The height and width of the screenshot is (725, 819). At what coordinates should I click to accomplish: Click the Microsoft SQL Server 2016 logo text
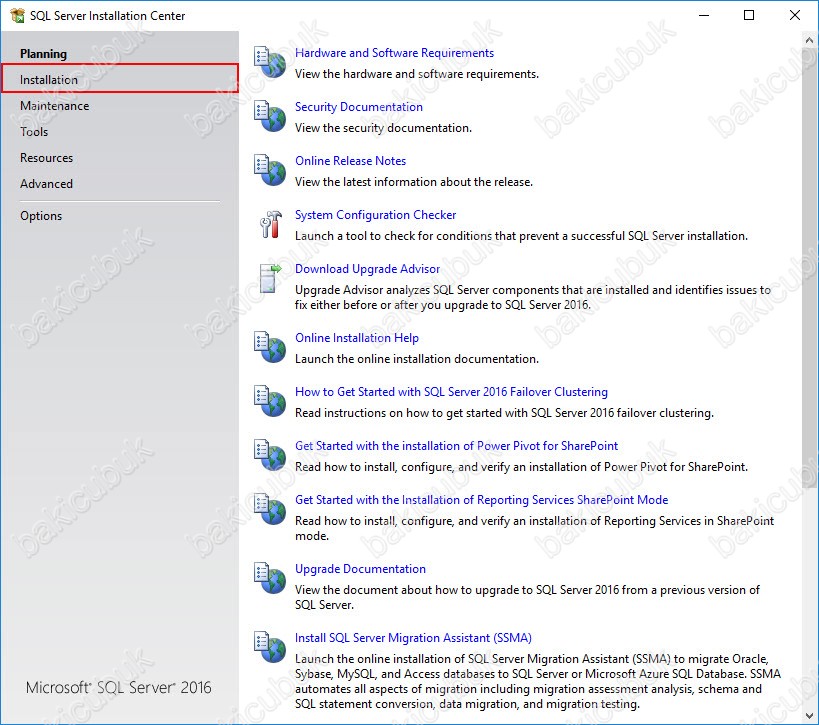(119, 687)
